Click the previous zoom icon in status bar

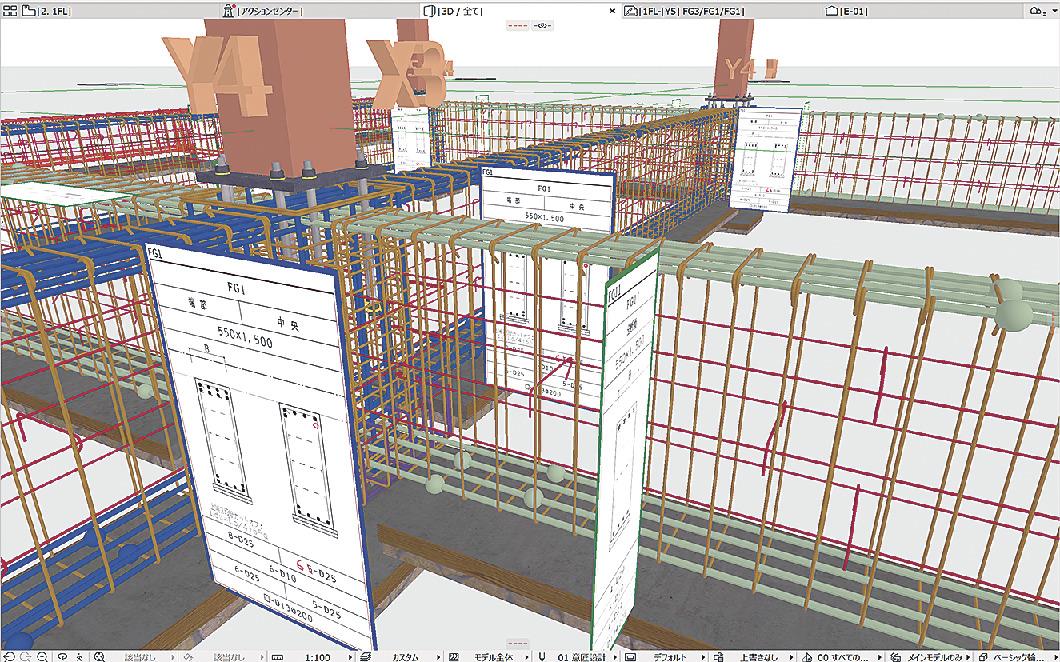[x=9, y=656]
